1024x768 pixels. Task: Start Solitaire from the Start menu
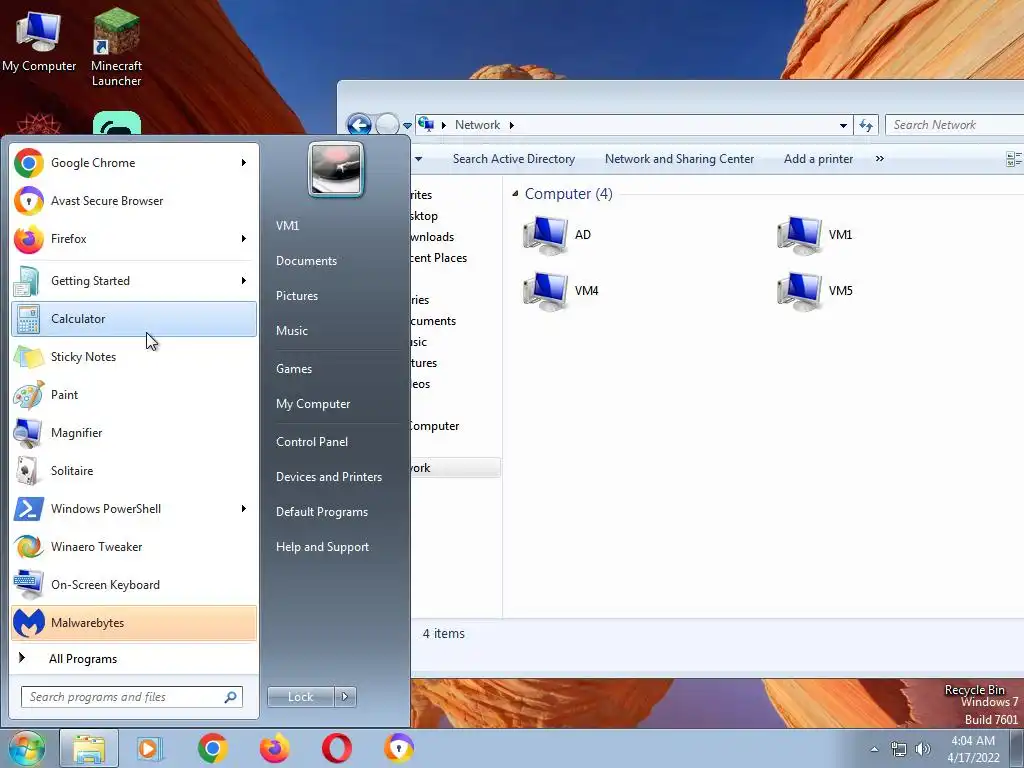[134, 471]
